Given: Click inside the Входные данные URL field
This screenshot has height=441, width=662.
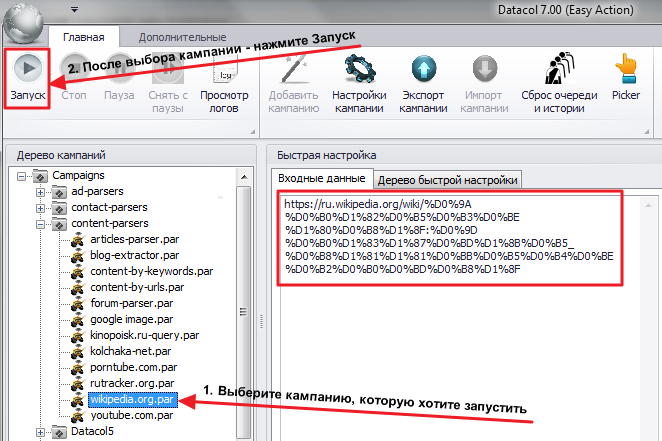Looking at the screenshot, I should coord(450,238).
